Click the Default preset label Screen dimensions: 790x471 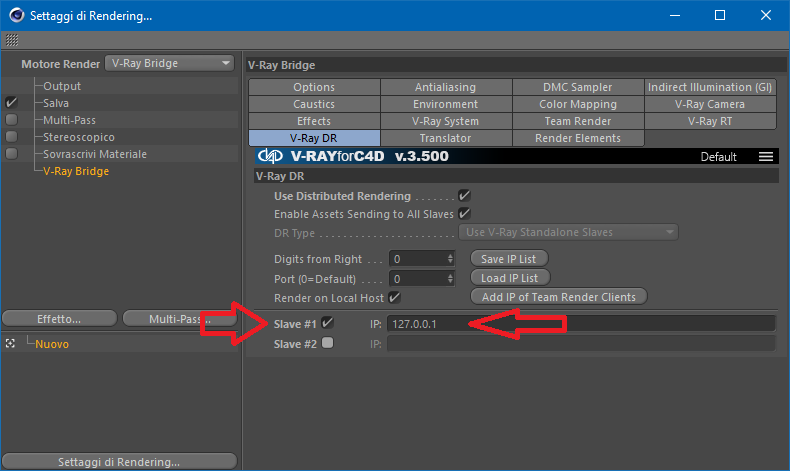point(718,157)
